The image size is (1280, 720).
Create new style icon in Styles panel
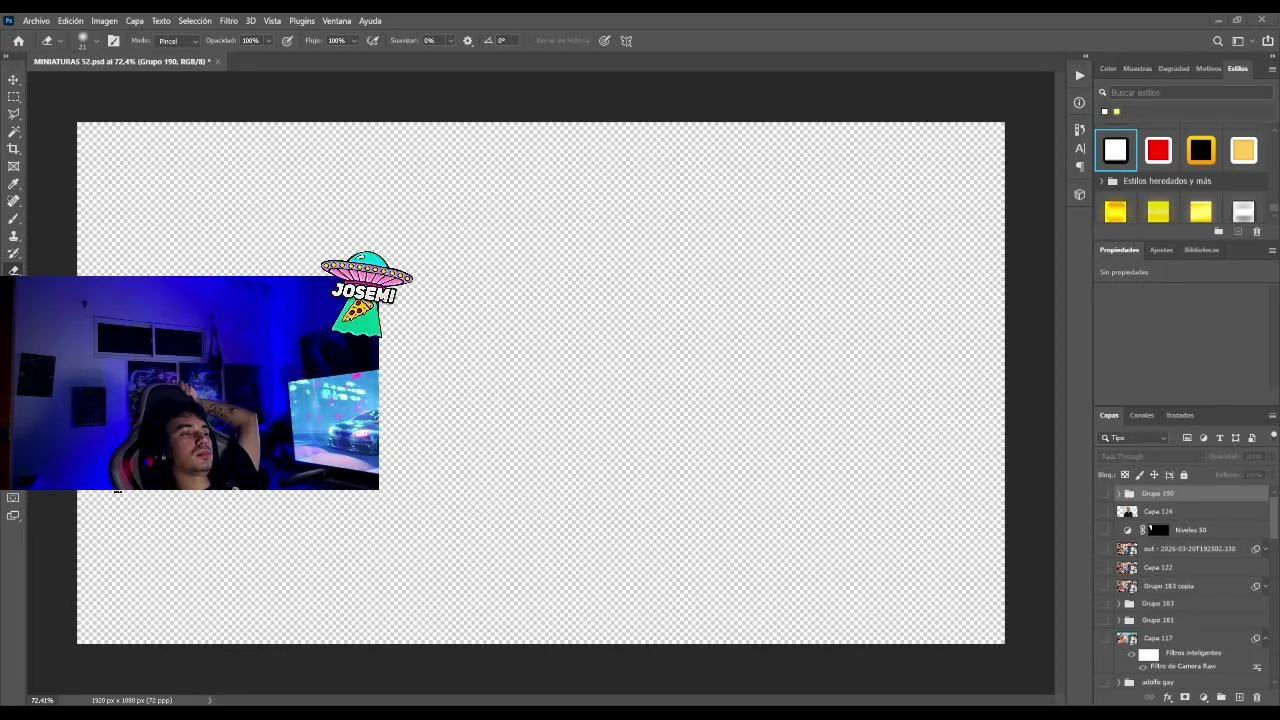click(1238, 232)
